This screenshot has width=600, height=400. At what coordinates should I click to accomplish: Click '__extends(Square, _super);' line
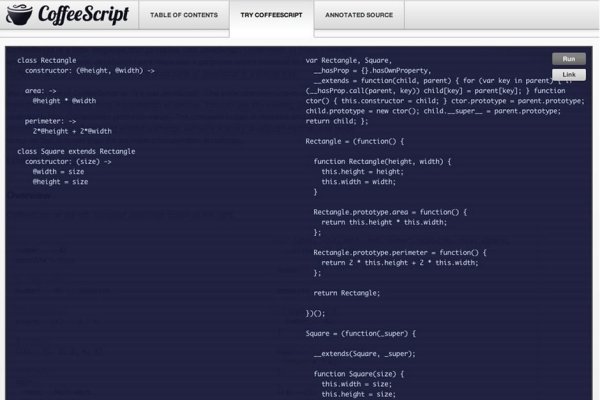(x=365, y=354)
